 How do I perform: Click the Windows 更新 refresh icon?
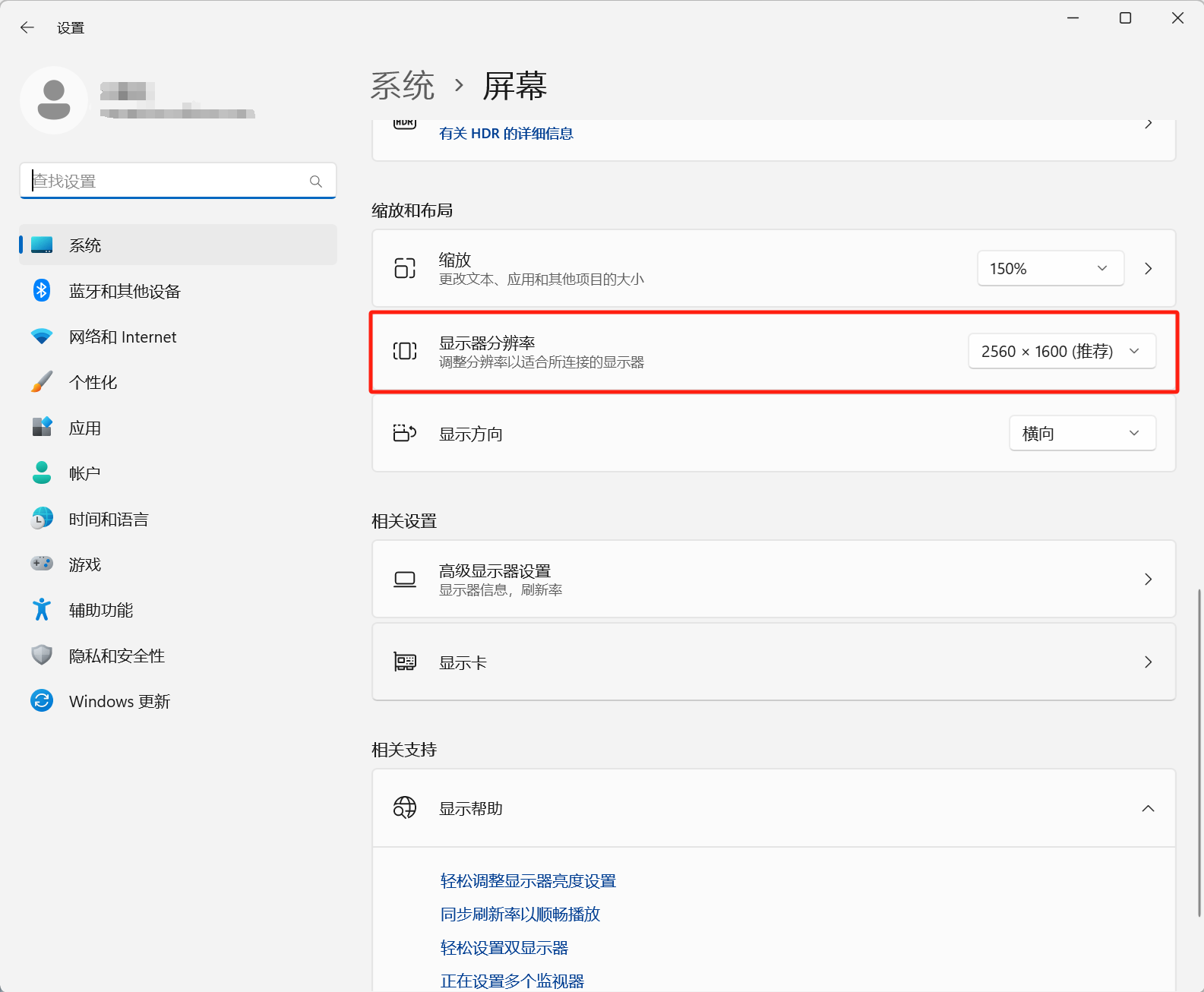(42, 700)
